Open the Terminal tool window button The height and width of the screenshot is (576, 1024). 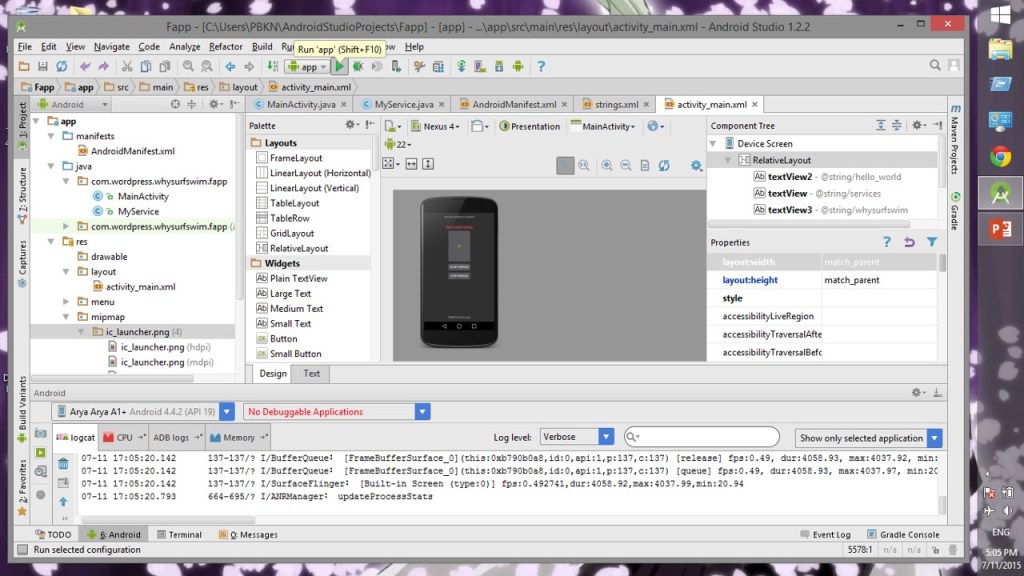(178, 535)
